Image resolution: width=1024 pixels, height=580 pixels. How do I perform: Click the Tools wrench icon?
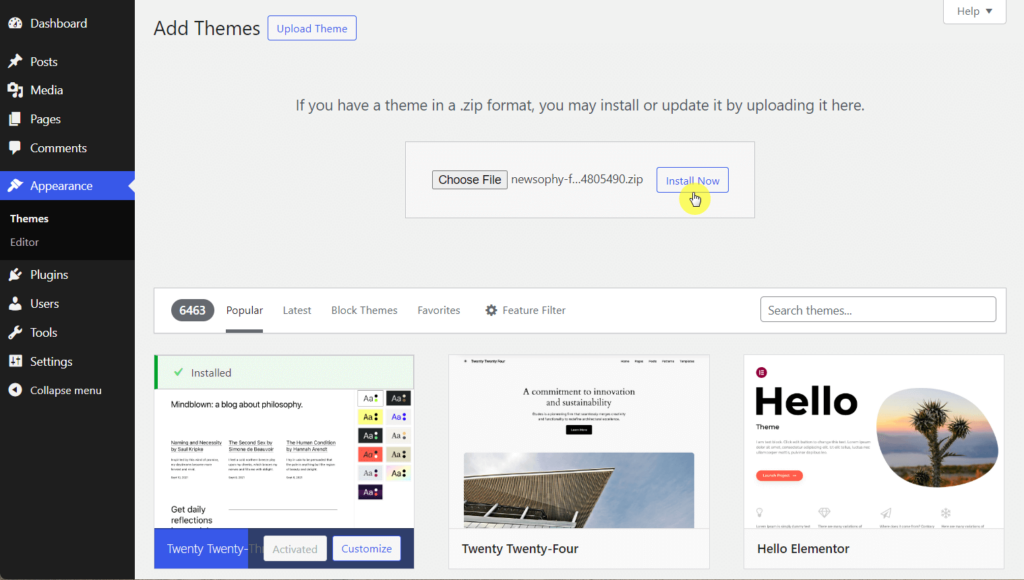point(15,332)
